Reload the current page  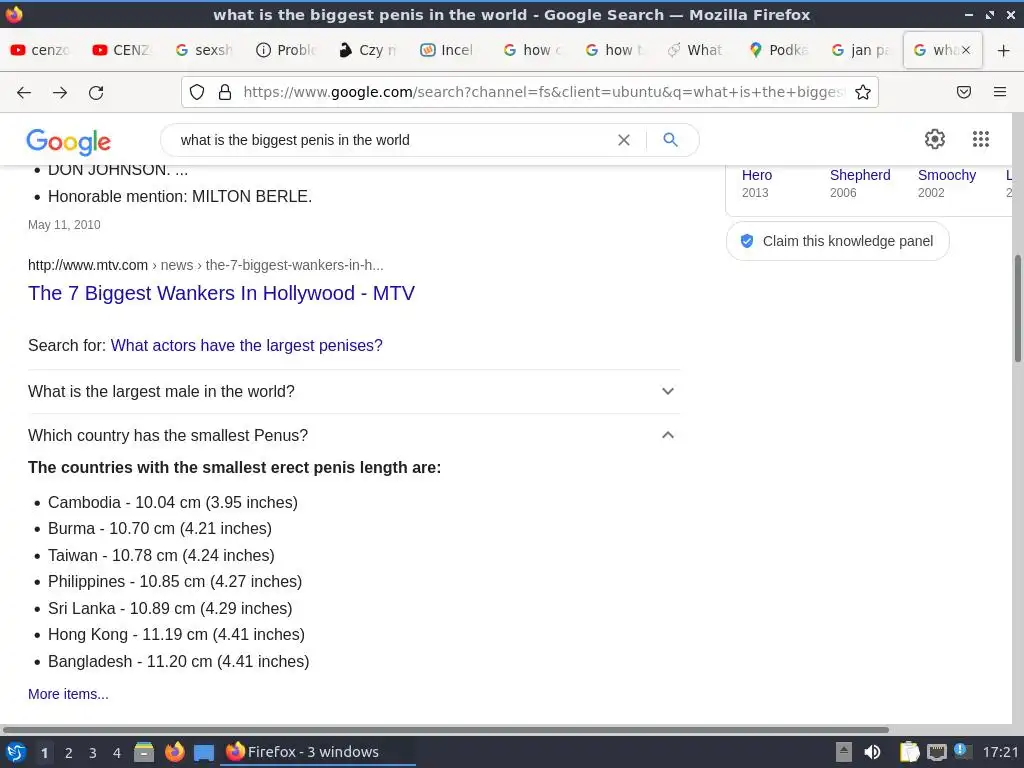96,93
